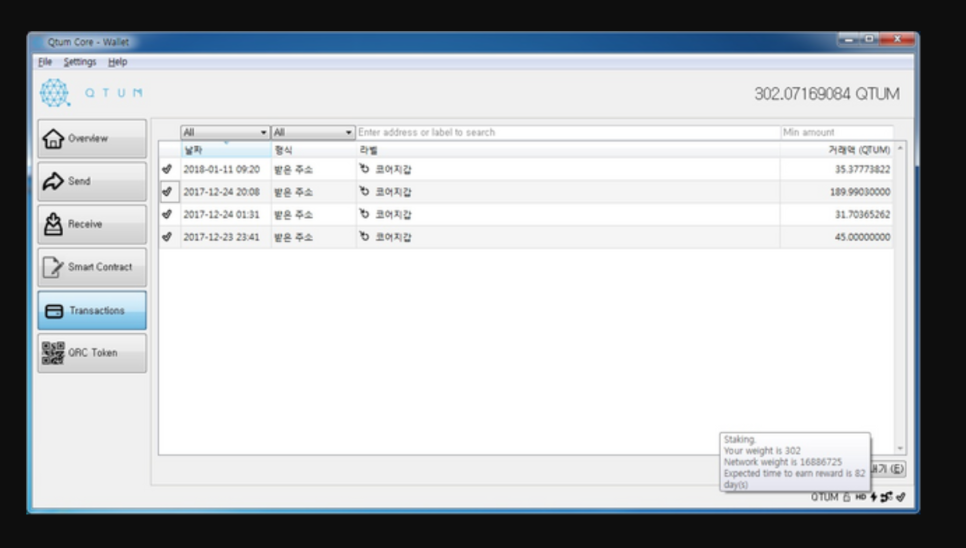The height and width of the screenshot is (548, 966).
Task: Click the HD wallet icon in status bar
Action: (x=861, y=497)
